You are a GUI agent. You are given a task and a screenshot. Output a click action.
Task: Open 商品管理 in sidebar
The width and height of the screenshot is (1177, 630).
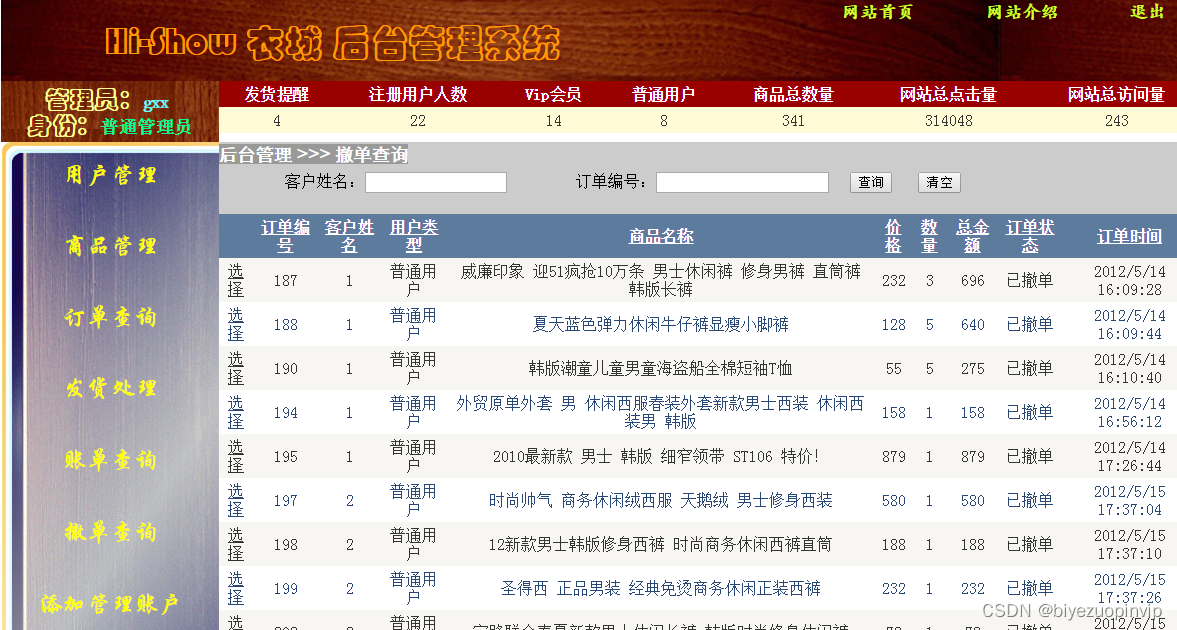pos(111,246)
